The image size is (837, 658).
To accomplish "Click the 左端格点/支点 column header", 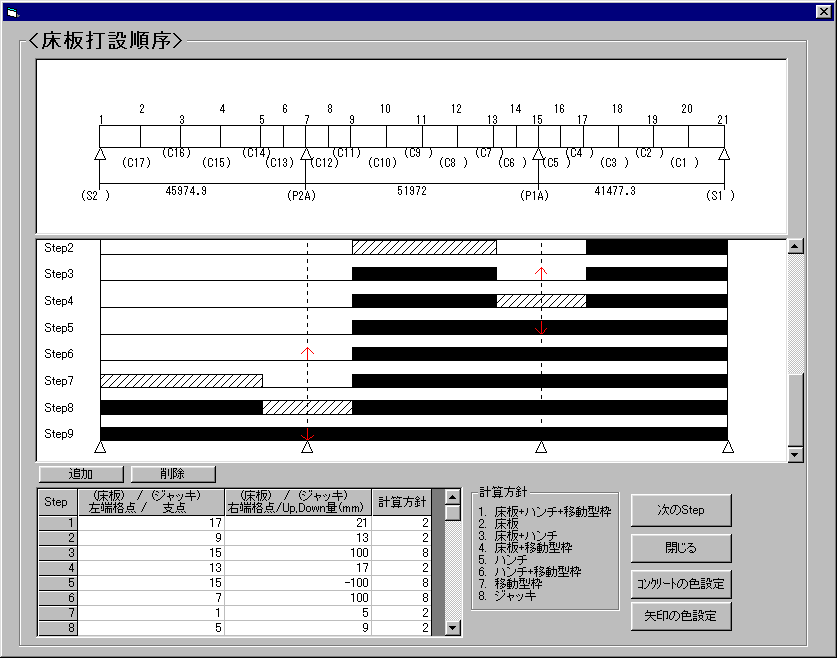I will (151, 502).
